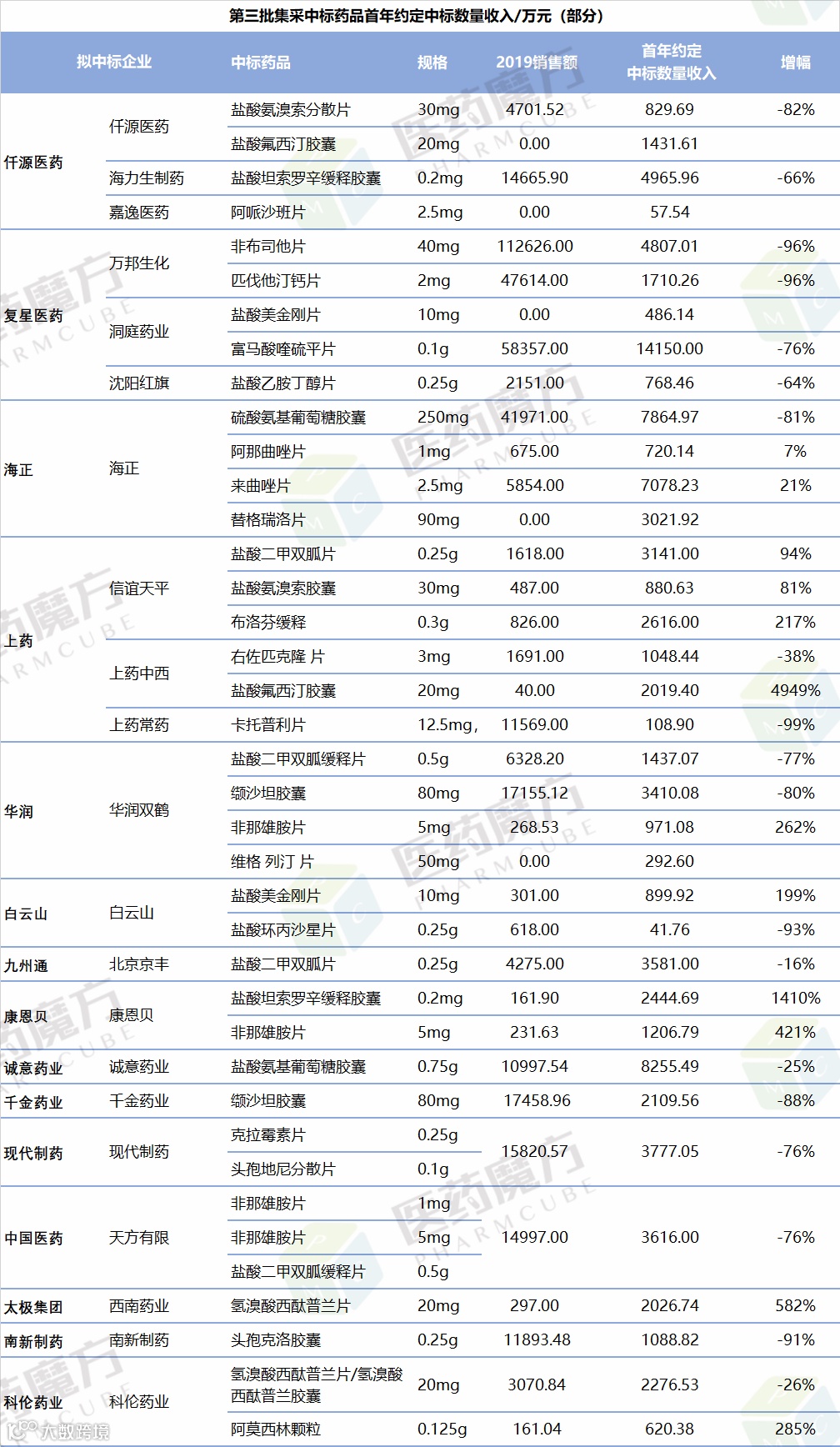Select the 非布司他片 drug cell
The image size is (840, 1447).
pyautogui.click(x=268, y=246)
